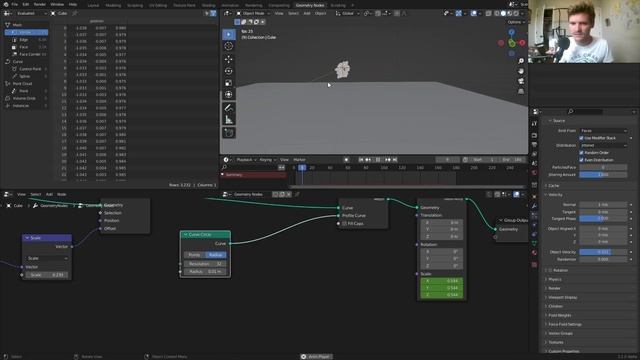The height and width of the screenshot is (360, 640).
Task: Select the Measure tool
Action: (229, 120)
